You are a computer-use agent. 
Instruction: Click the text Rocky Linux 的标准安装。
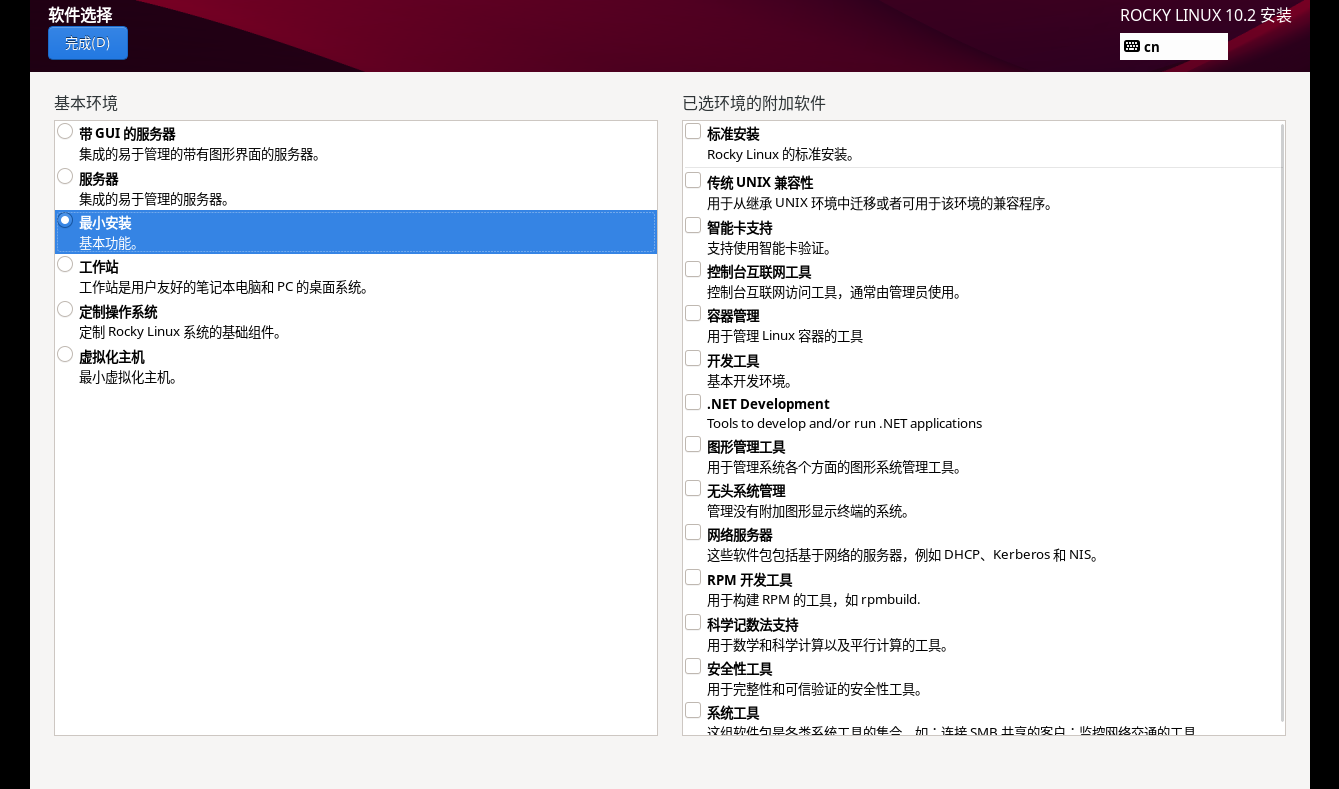(x=781, y=155)
